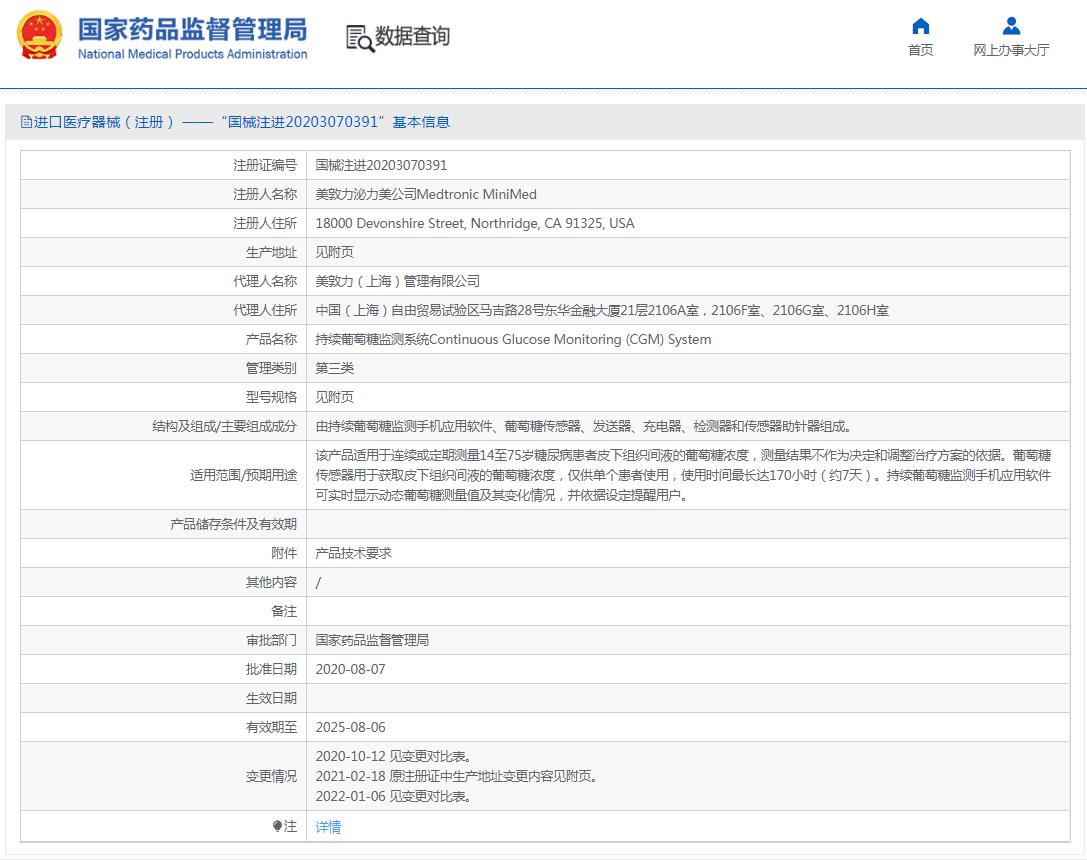1087x860 pixels.
Task: Open the 网上办事大厅 user icon
Action: click(1011, 26)
